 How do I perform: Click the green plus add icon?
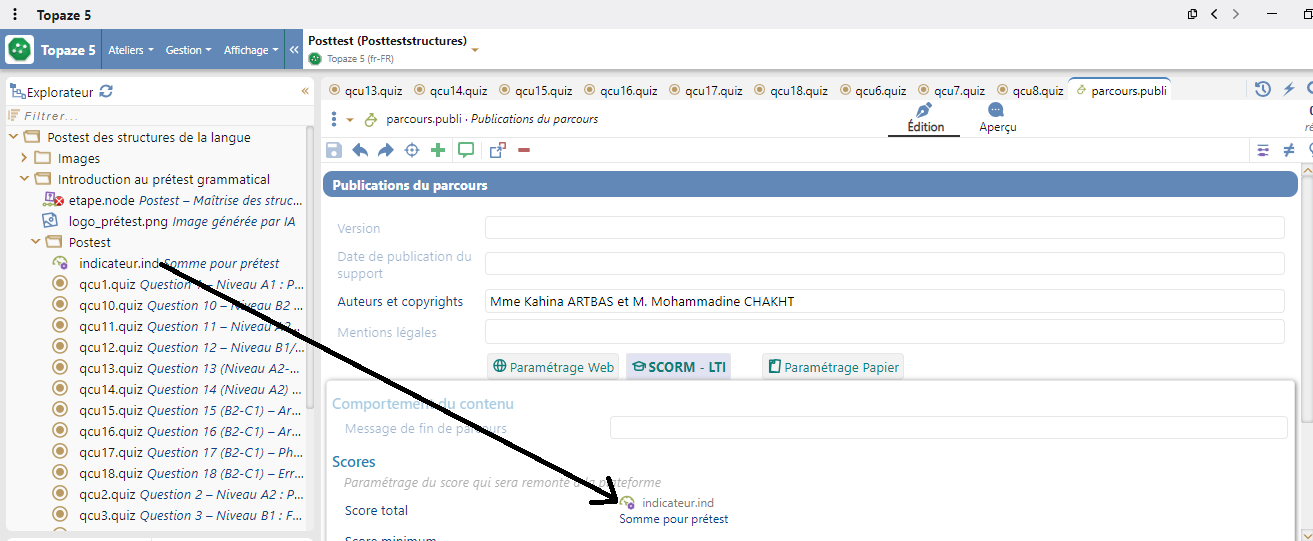[x=438, y=150]
